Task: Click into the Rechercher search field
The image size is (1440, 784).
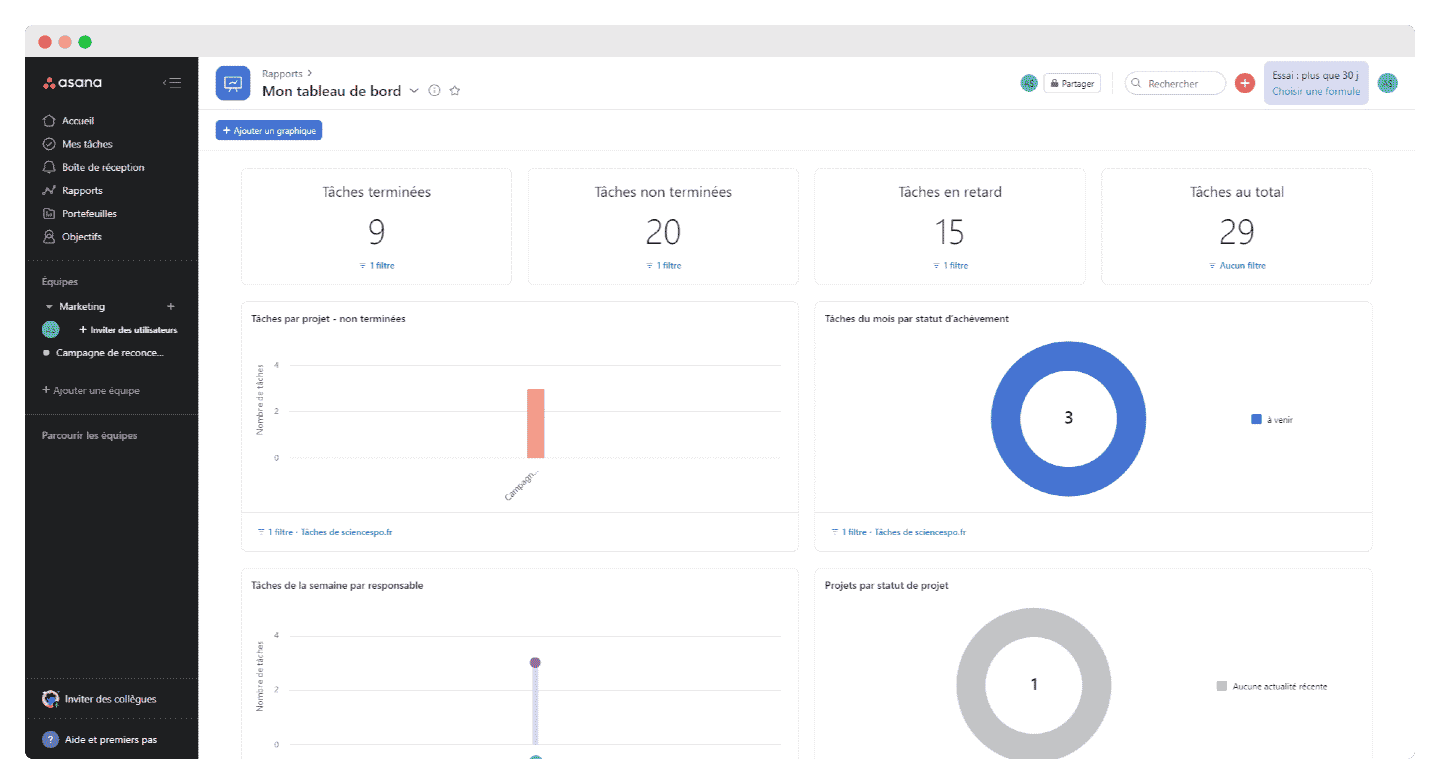Action: (x=1176, y=84)
